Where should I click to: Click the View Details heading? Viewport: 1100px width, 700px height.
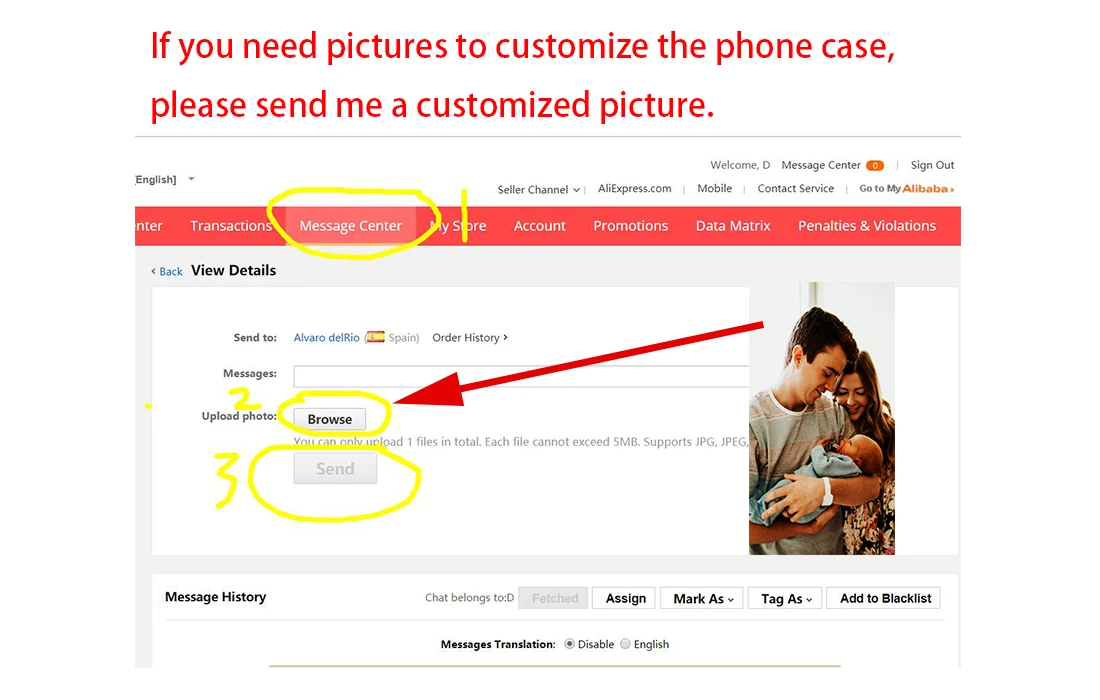234,270
